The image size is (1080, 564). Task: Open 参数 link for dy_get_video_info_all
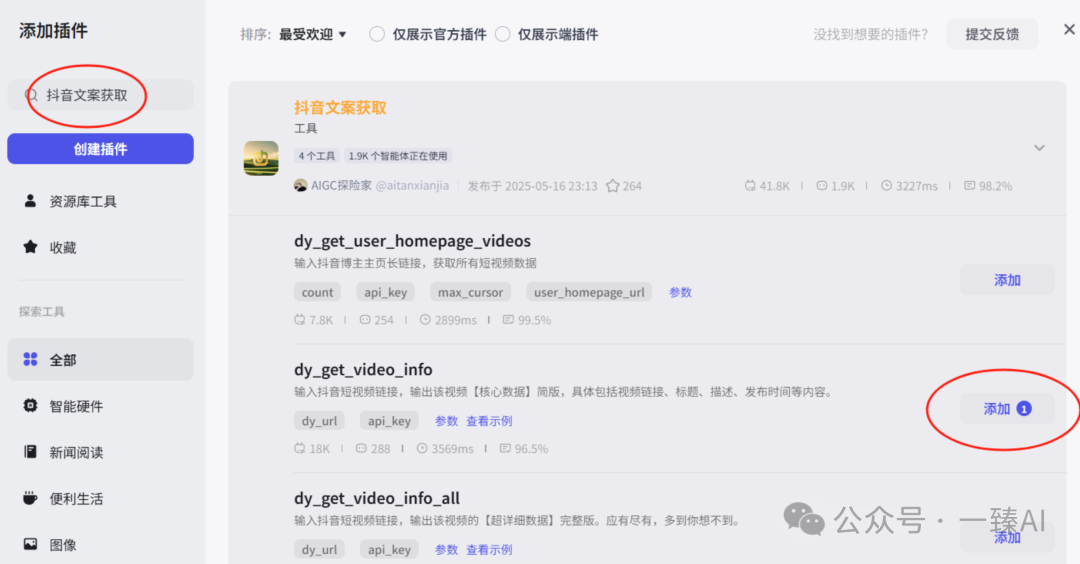(446, 550)
